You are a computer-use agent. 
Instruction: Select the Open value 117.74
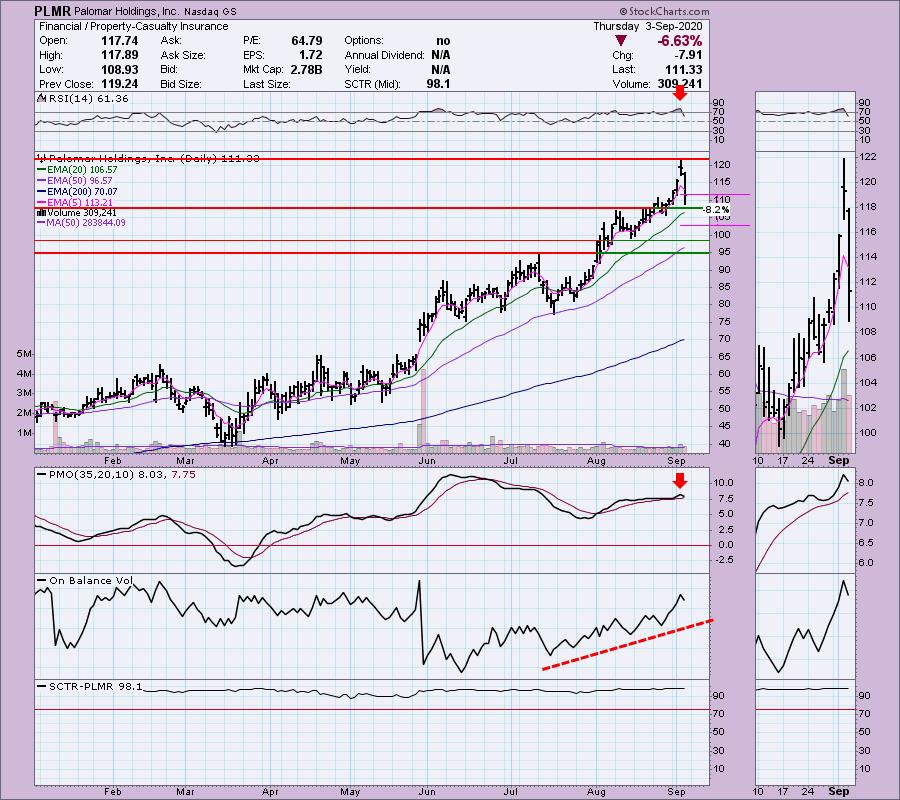click(x=119, y=40)
